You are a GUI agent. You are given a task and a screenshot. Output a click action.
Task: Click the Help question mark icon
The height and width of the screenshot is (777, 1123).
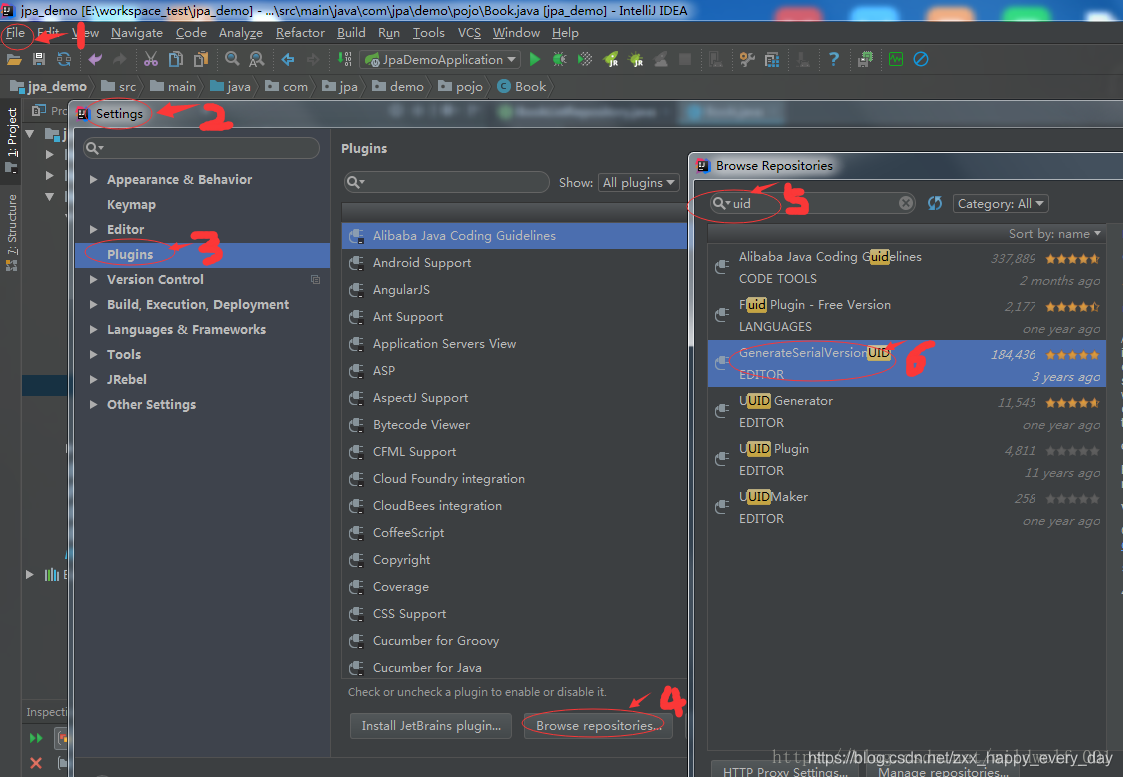click(x=834, y=59)
